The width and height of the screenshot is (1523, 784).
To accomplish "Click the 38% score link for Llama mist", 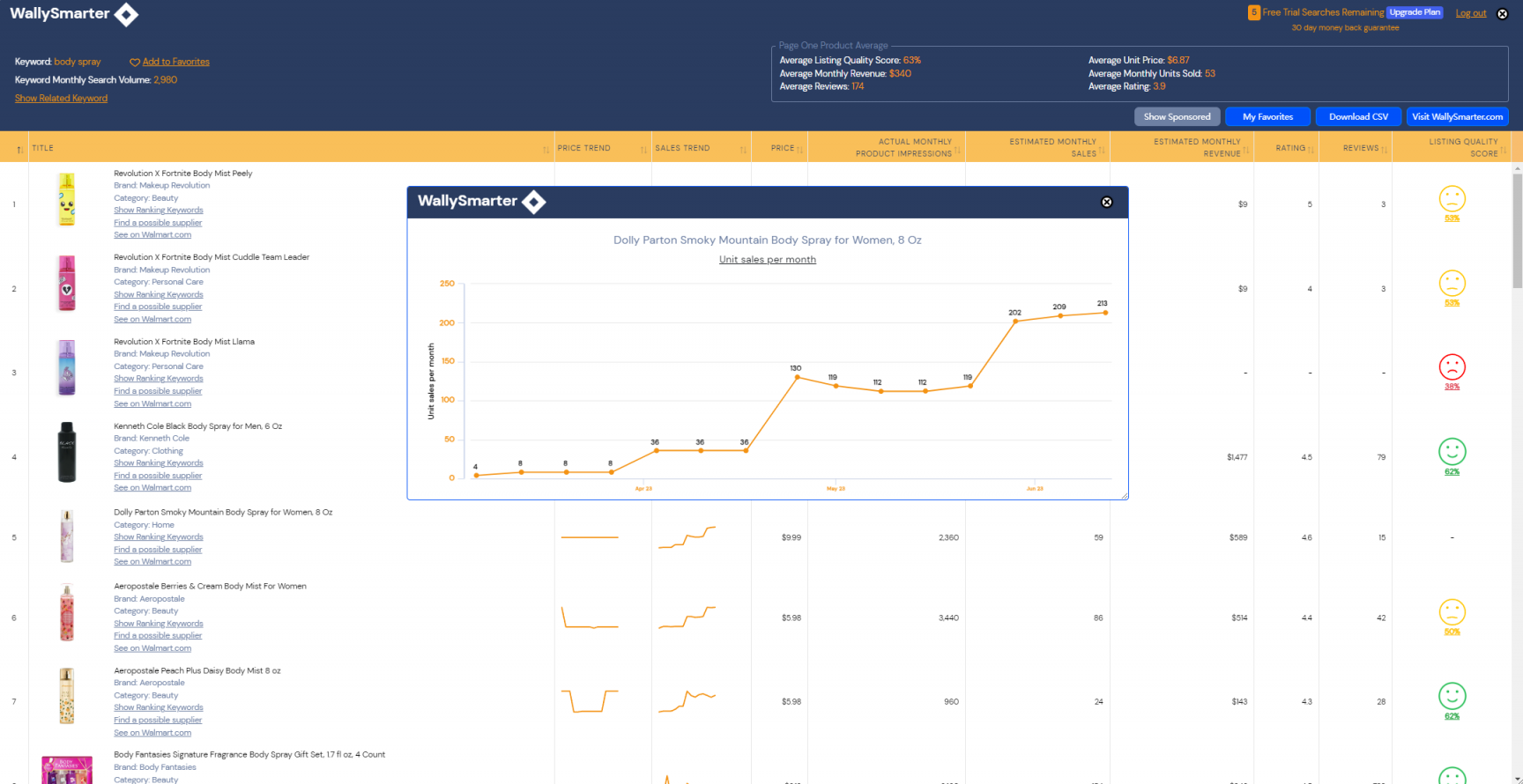I will [x=1452, y=387].
